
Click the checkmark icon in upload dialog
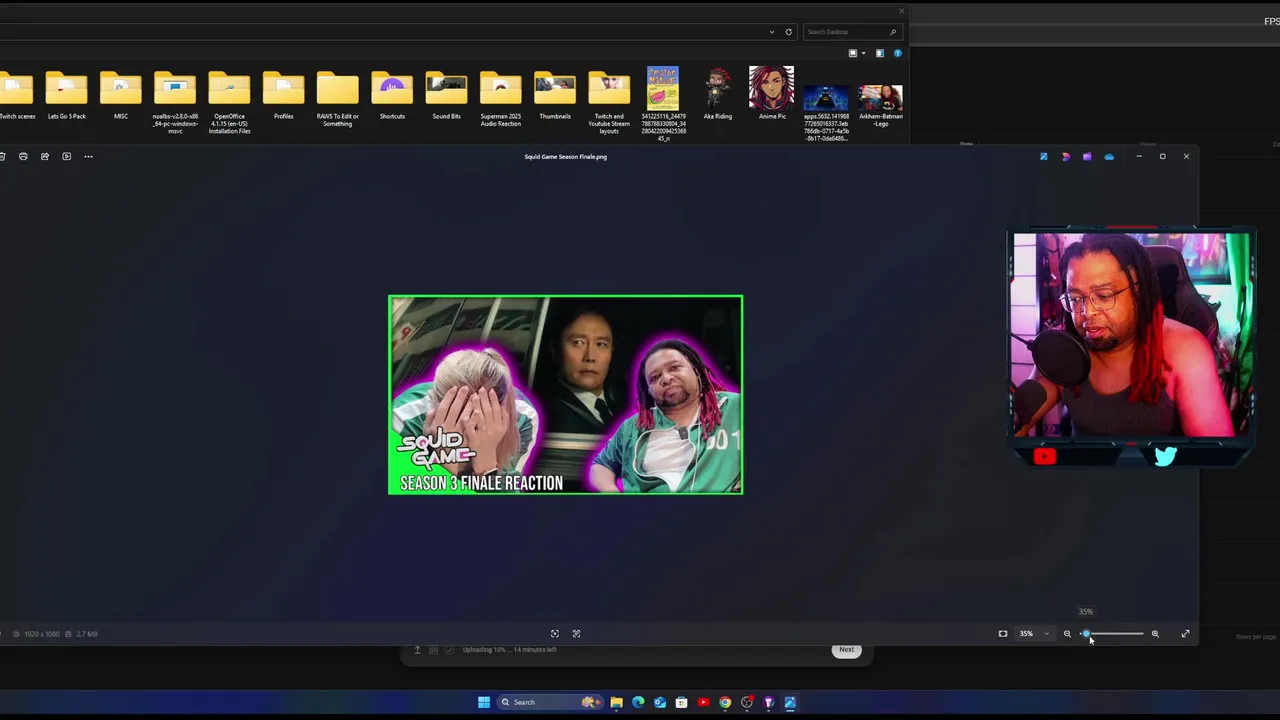point(449,650)
